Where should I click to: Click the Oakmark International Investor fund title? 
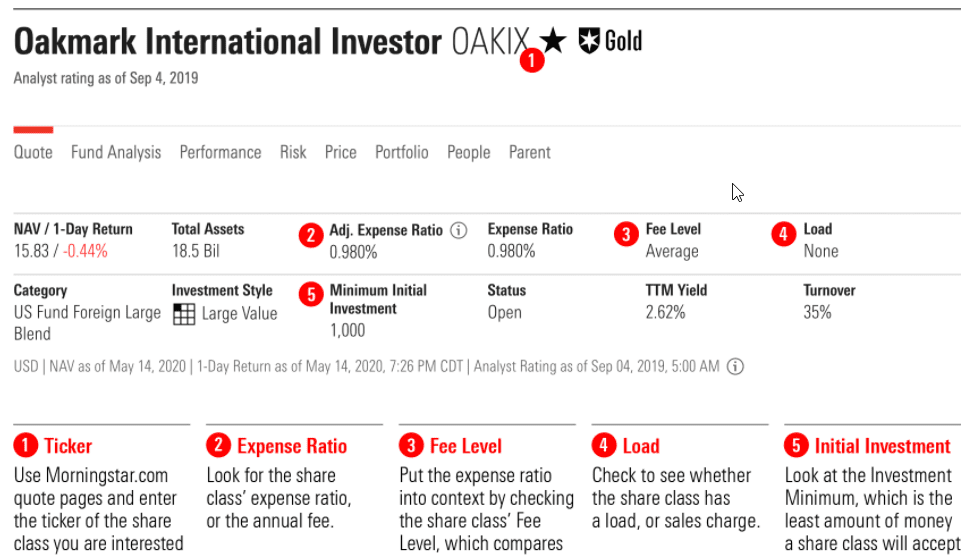(x=227, y=43)
